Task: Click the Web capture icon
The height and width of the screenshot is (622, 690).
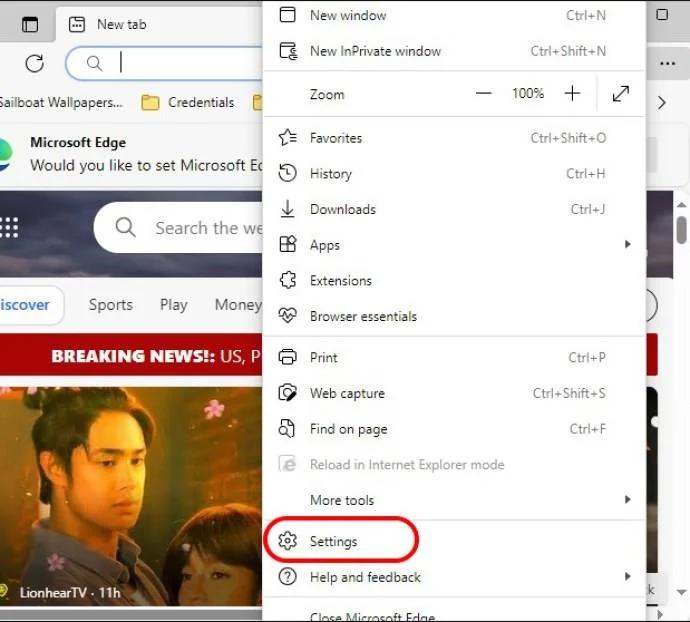Action: (x=287, y=393)
